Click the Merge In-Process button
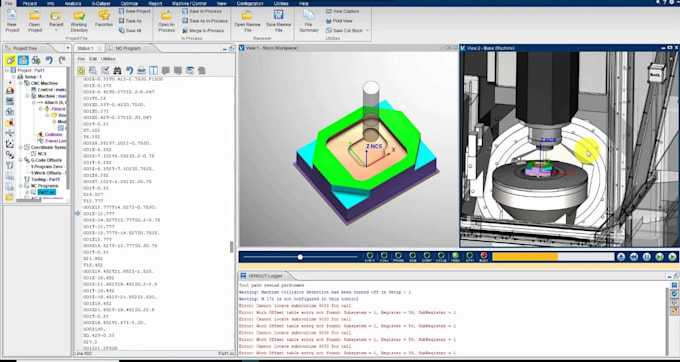 (203, 31)
